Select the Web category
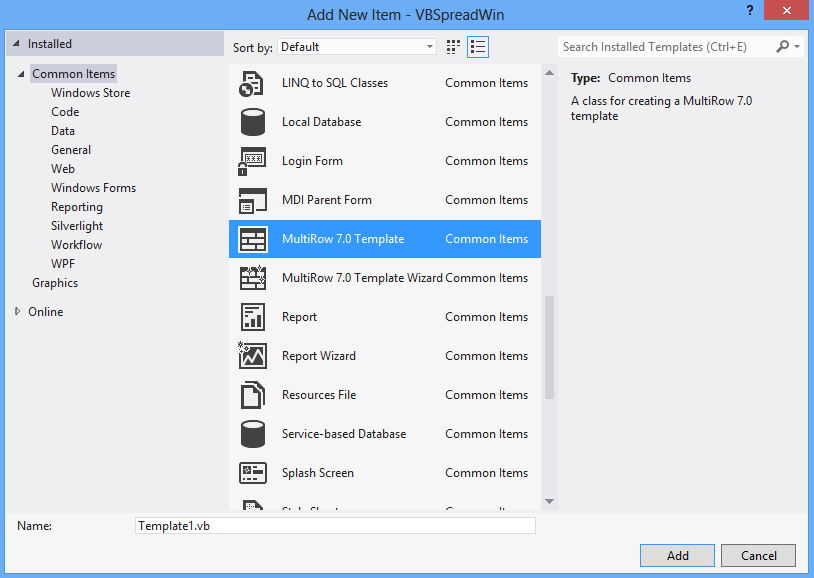 coord(63,169)
